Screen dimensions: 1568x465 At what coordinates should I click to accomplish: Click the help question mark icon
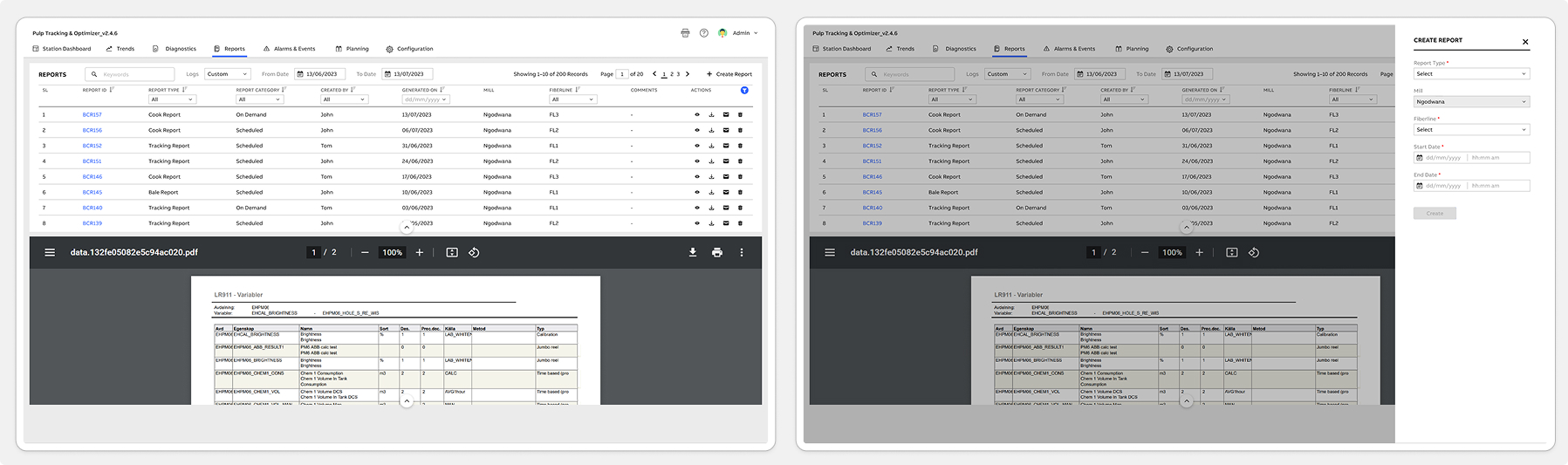pos(703,33)
